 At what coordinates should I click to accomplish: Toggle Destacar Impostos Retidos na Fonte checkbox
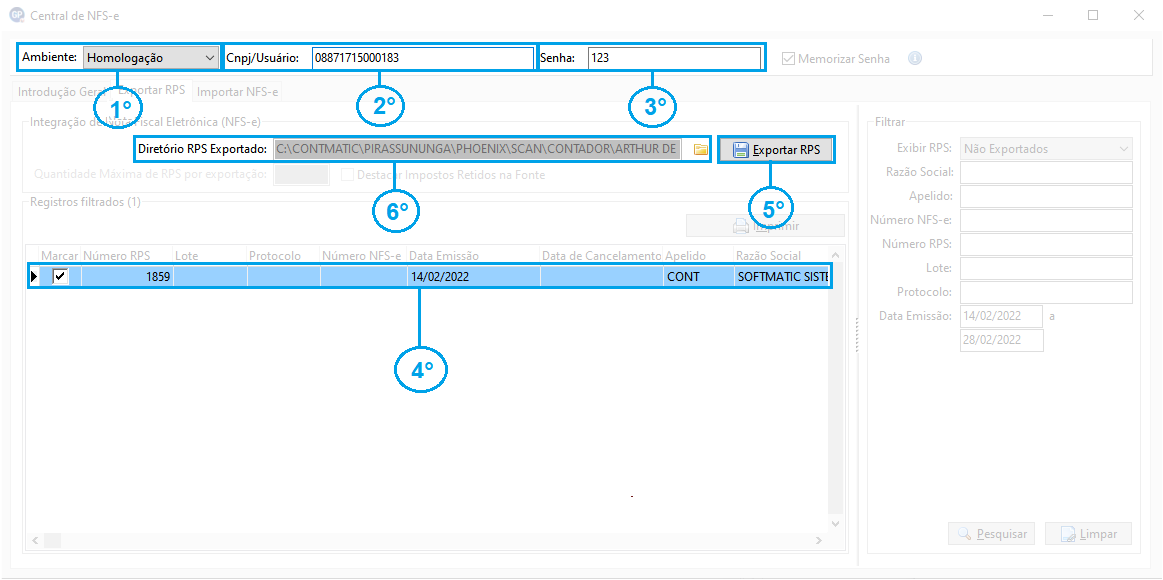tap(347, 175)
